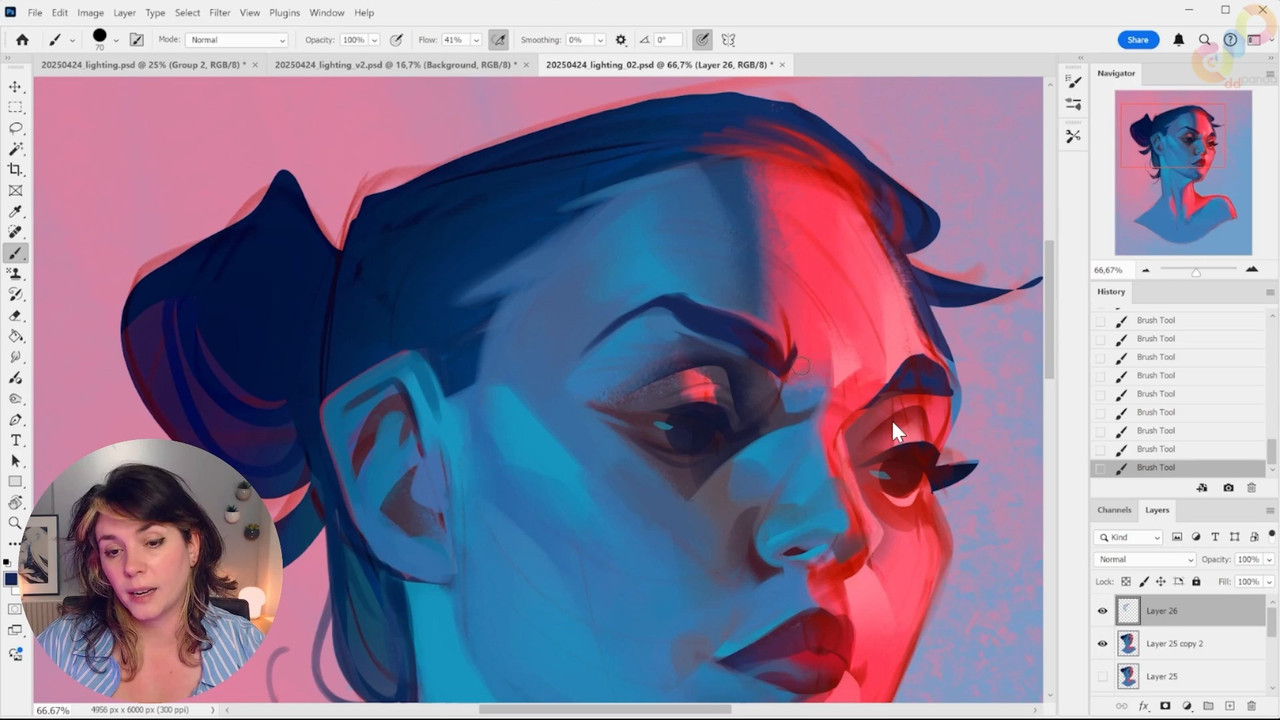
Task: Open layer Opacity dropdown arrow
Action: click(1270, 559)
